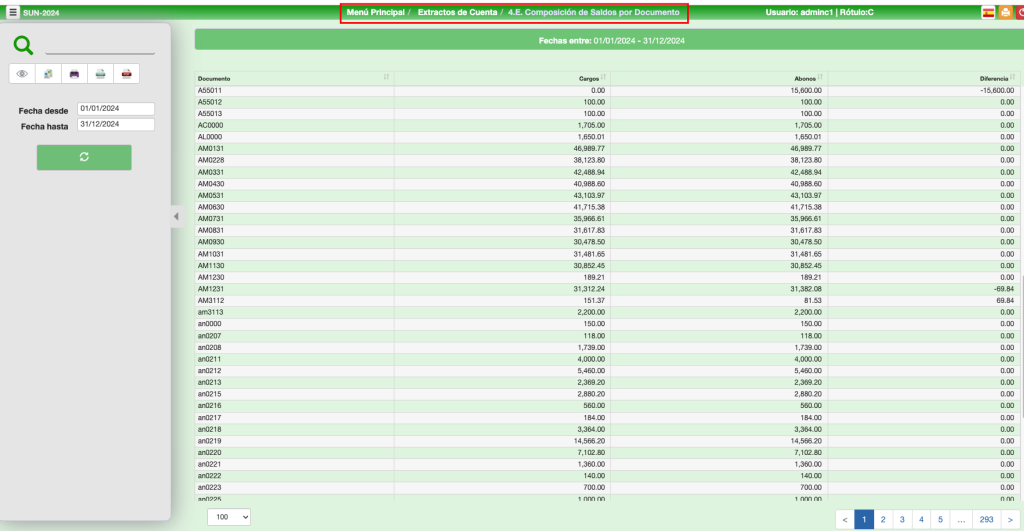Jump to last page 293
Image resolution: width=1024 pixels, height=531 pixels.
coord(986,519)
